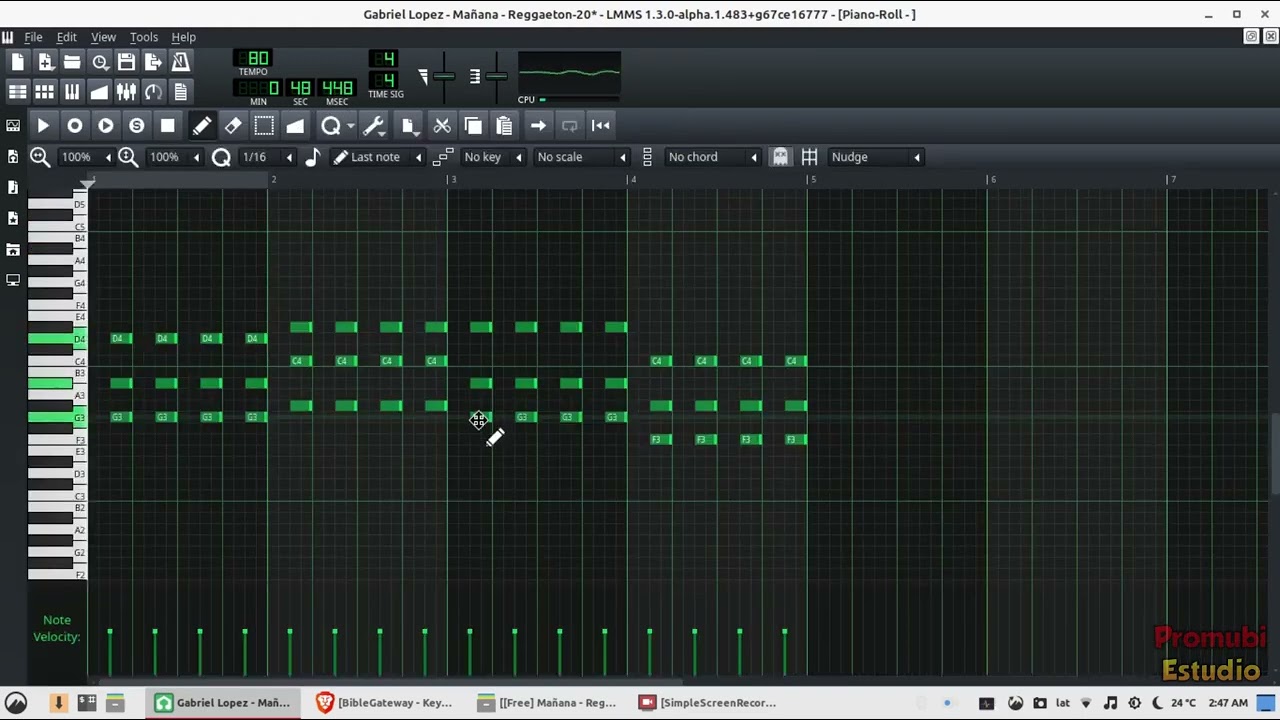Show the Piano Roll keyboard icon
1280x720 pixels.
[72, 92]
